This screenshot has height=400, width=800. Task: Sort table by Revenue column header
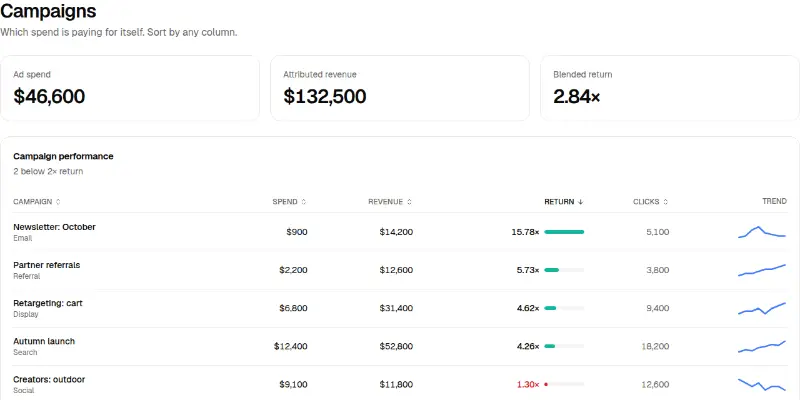pyautogui.click(x=390, y=202)
